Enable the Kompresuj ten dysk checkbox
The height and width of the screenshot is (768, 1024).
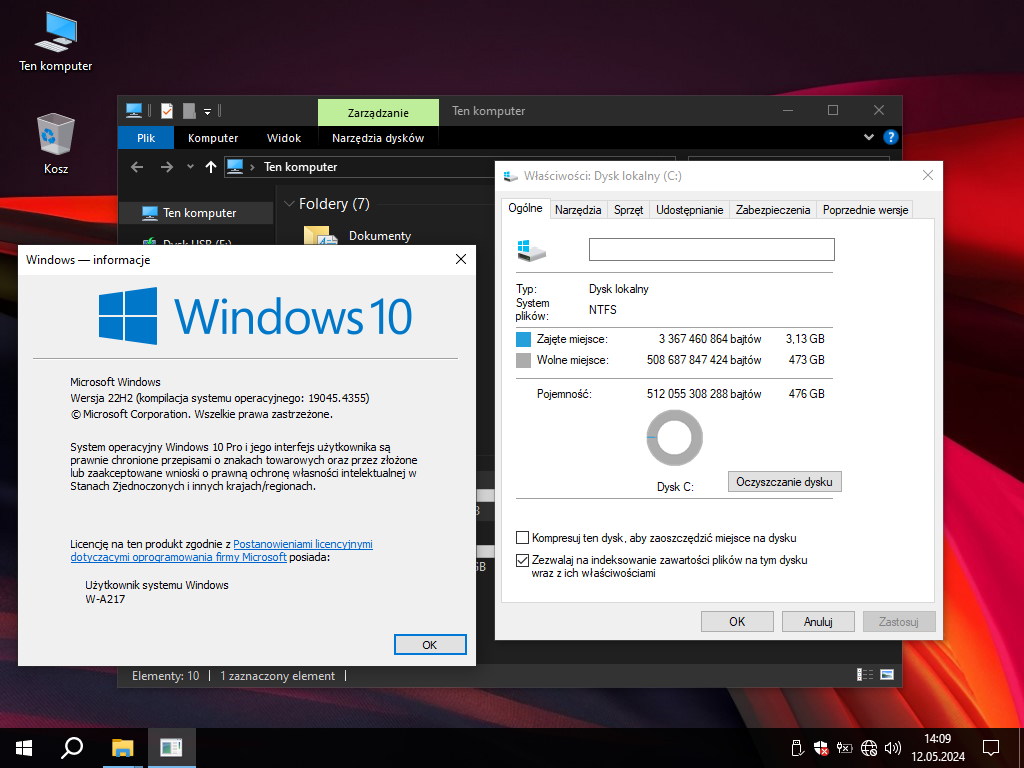coord(523,538)
